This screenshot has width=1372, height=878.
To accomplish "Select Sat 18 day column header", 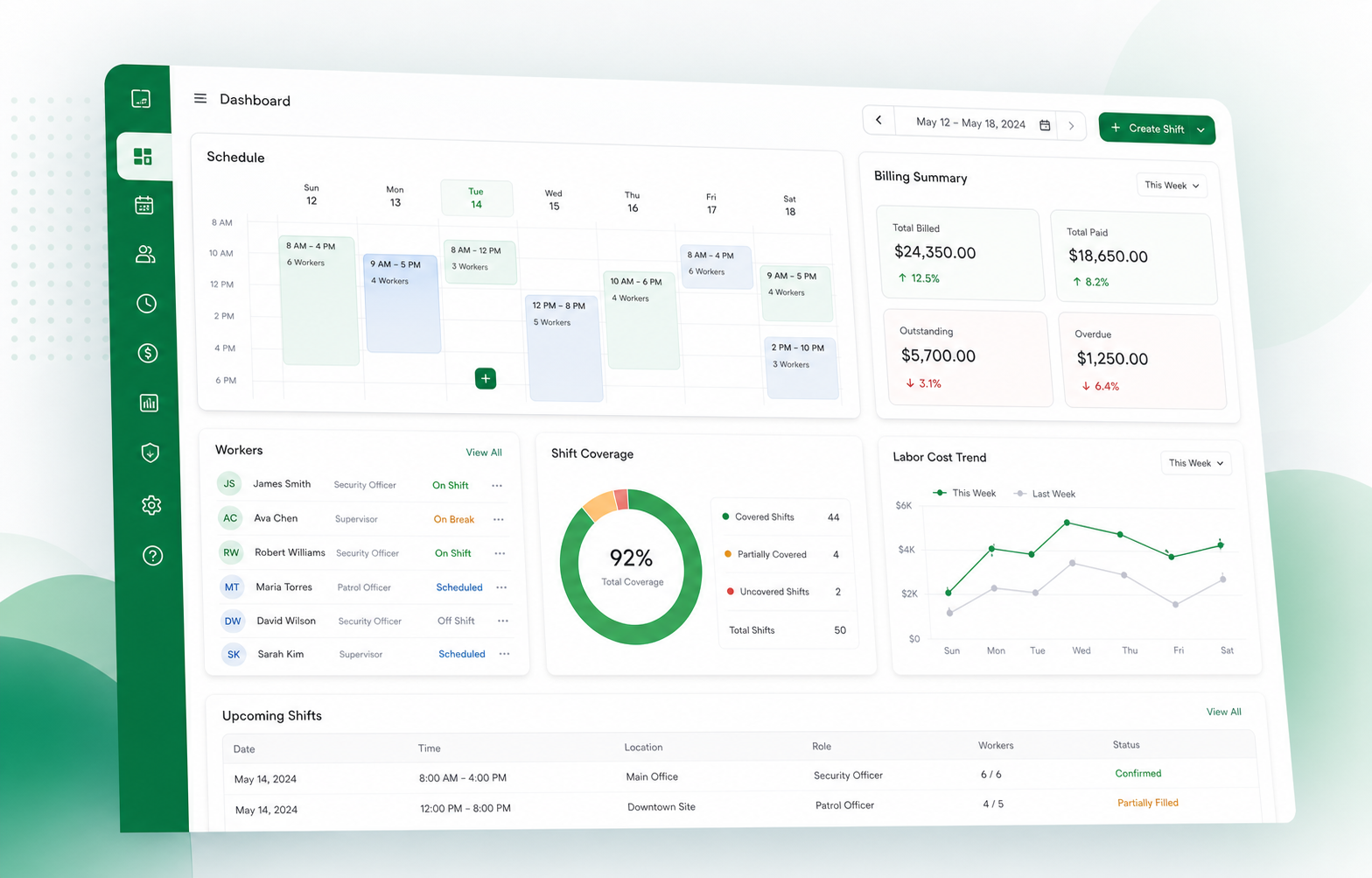I will click(790, 206).
